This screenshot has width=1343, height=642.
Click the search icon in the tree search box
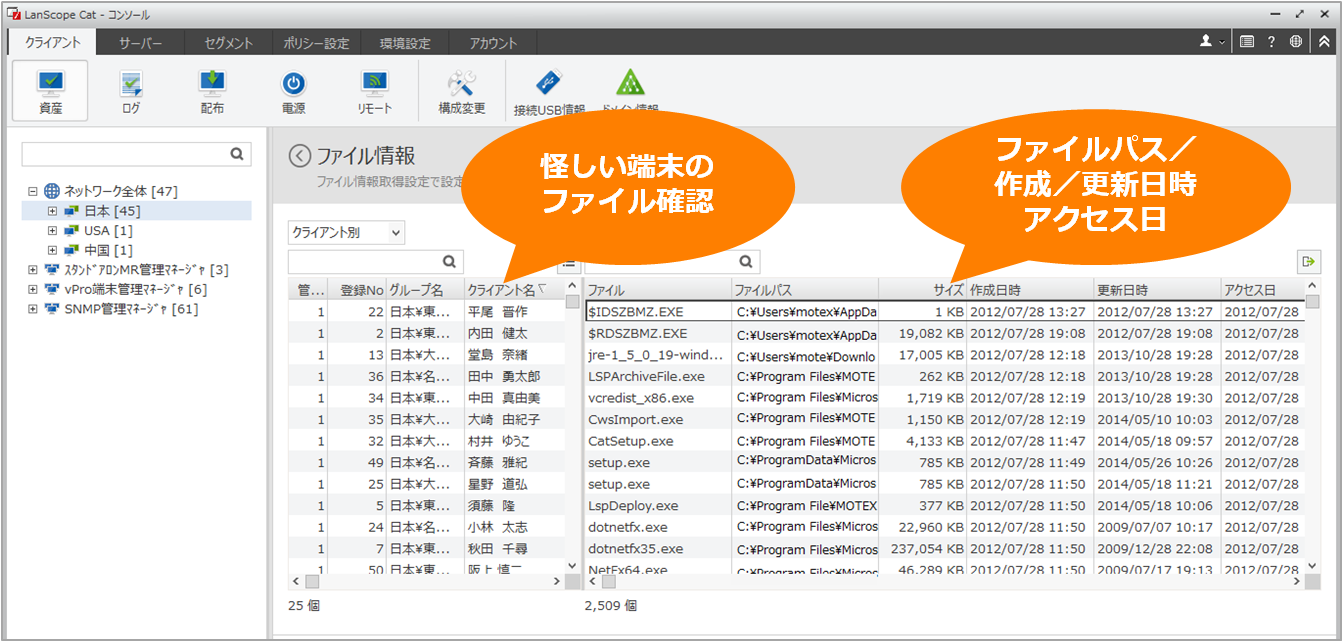tap(237, 154)
